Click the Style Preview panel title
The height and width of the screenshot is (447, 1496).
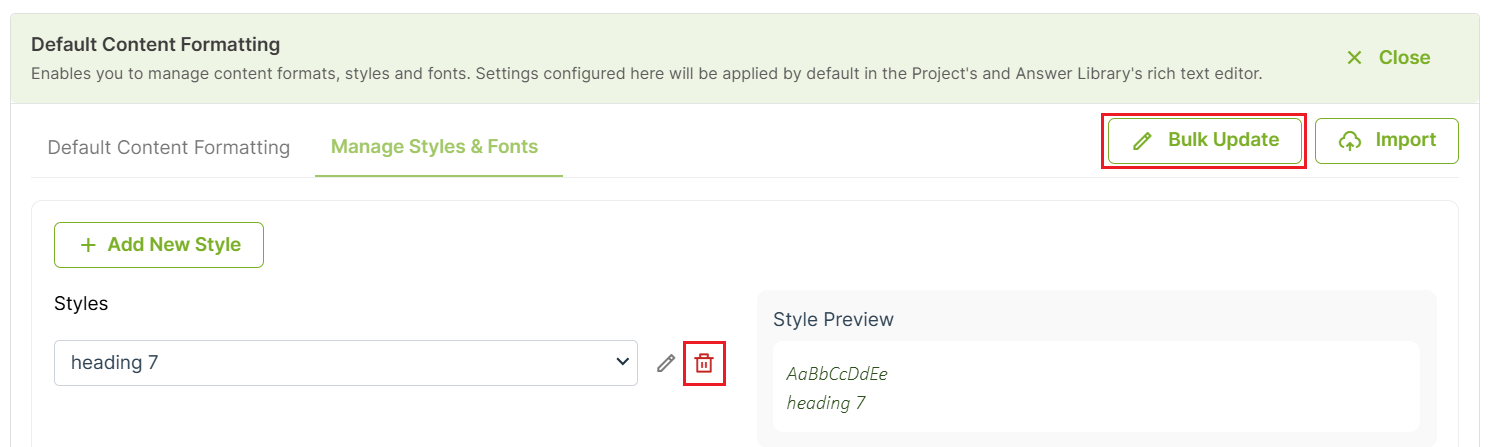[833, 320]
